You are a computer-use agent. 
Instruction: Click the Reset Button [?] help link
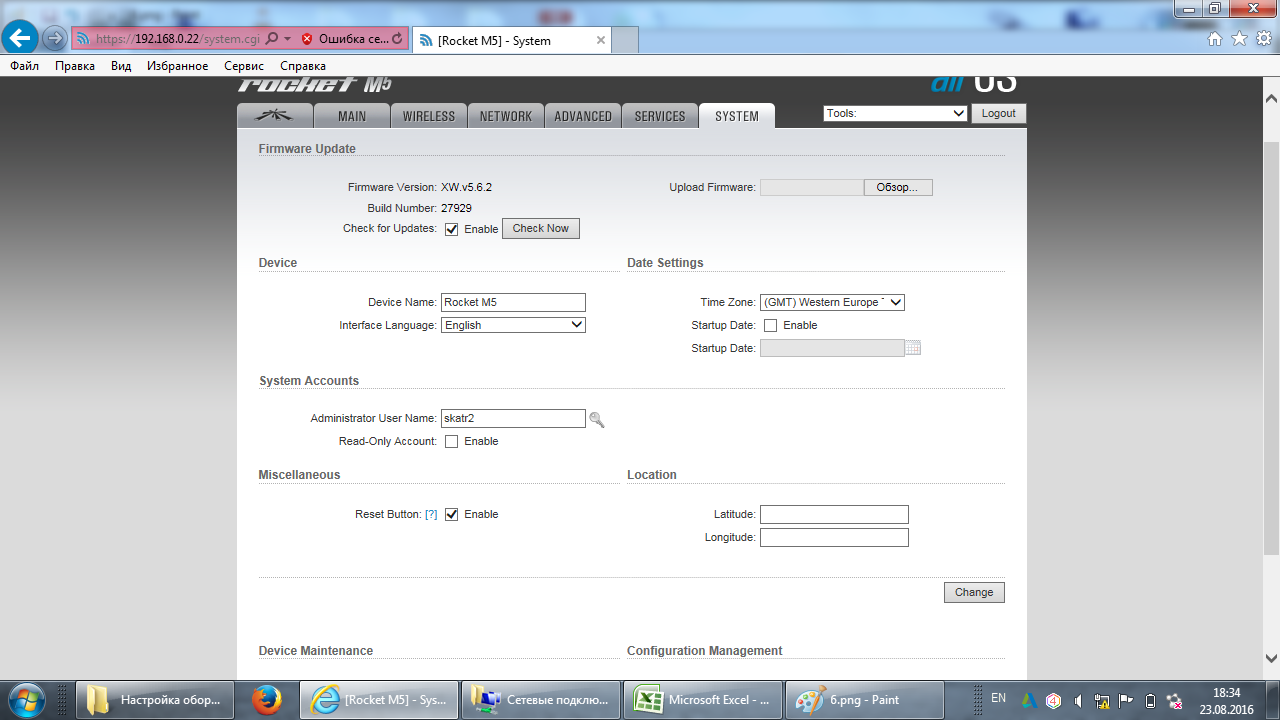click(x=431, y=514)
